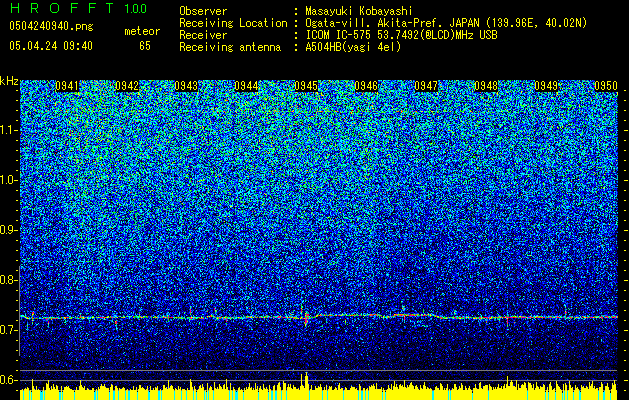Click the 0950 time marker

(x=606, y=86)
